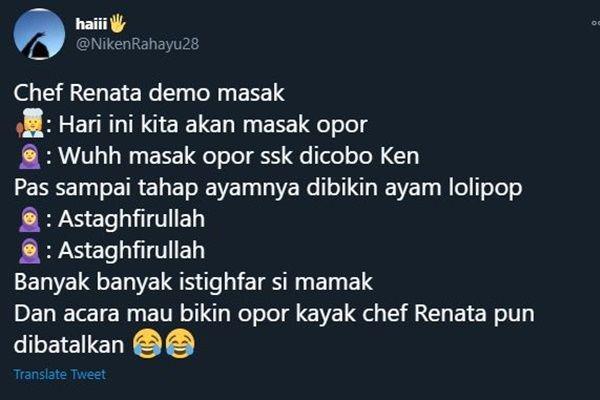Click the word "dibatalkan"

69,344
